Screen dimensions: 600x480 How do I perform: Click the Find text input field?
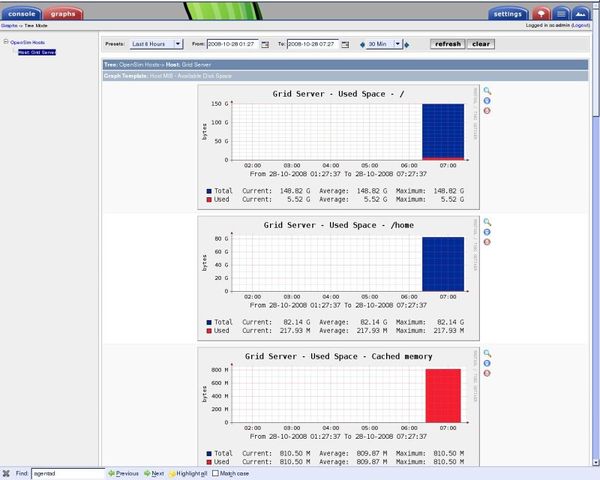pyautogui.click(x=64, y=473)
